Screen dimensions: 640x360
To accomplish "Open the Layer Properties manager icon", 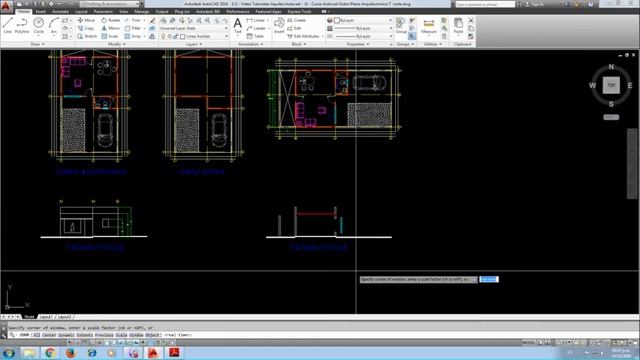I will click(164, 20).
